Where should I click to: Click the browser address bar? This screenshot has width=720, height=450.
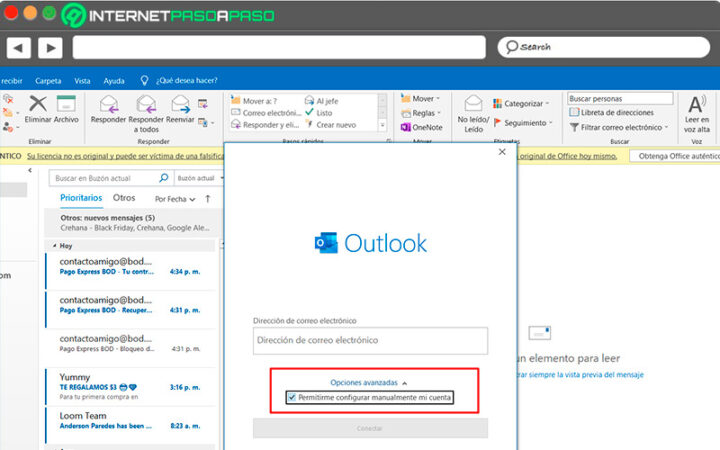[x=279, y=47]
